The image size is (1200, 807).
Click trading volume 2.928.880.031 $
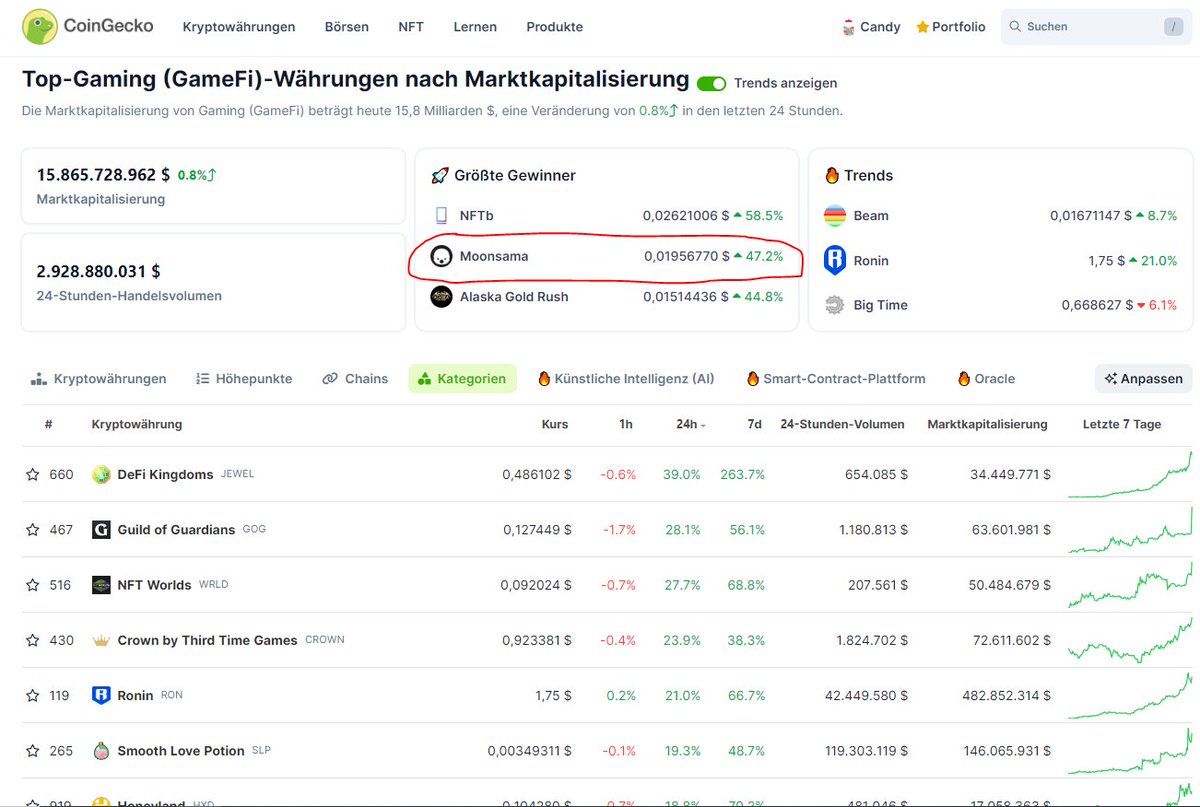pos(98,271)
